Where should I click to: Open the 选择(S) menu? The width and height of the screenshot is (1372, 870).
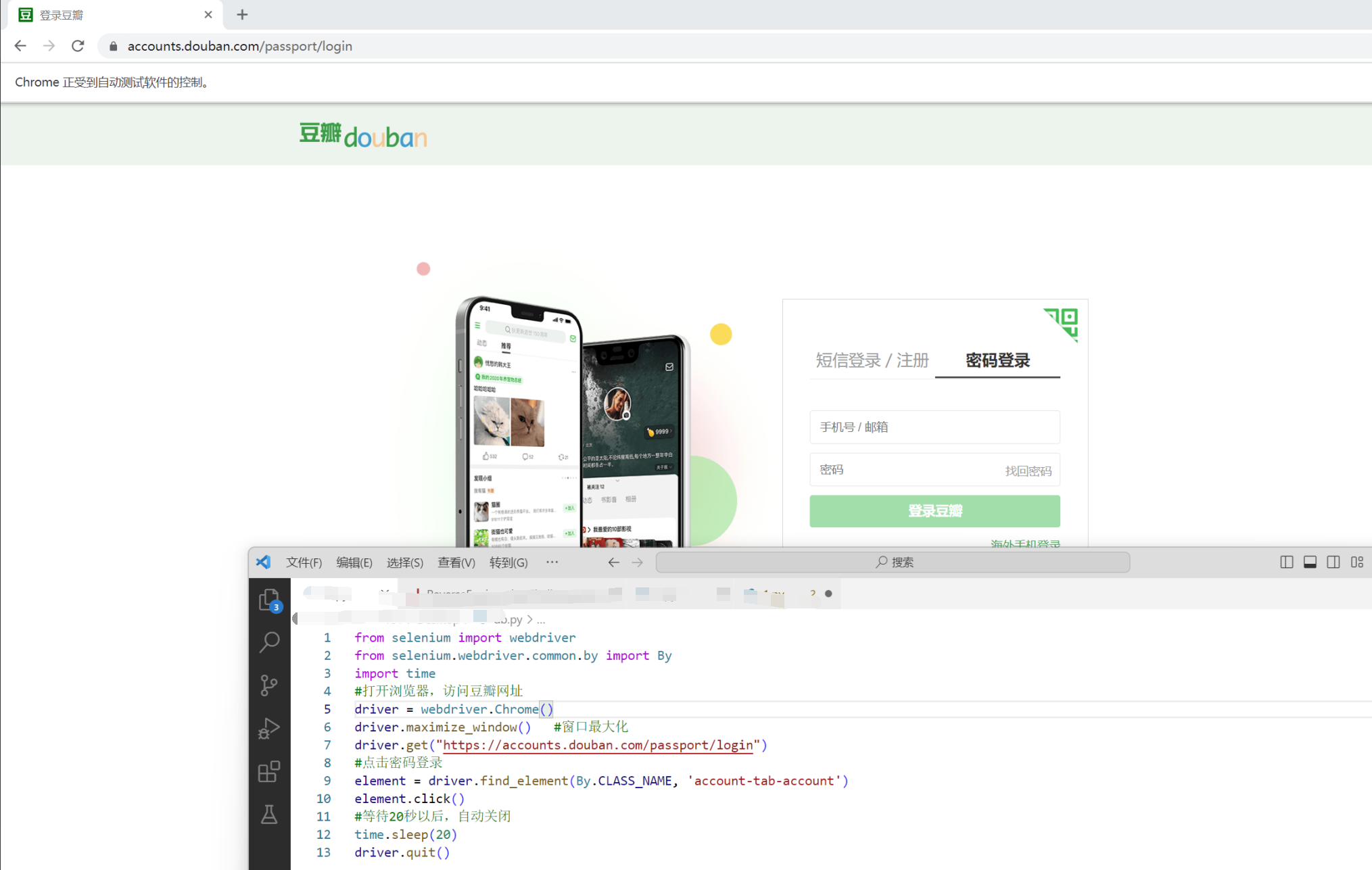(405, 562)
